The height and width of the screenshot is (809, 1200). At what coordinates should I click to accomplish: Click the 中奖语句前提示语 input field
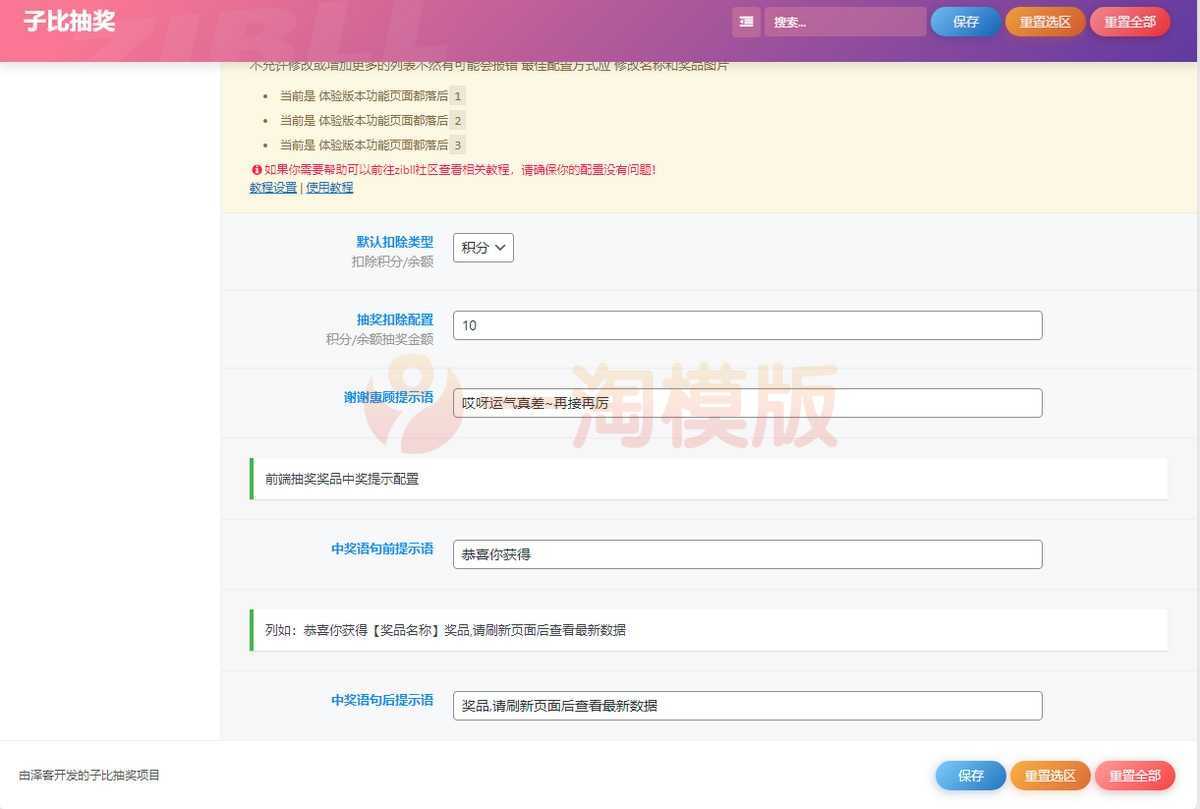[x=747, y=554]
